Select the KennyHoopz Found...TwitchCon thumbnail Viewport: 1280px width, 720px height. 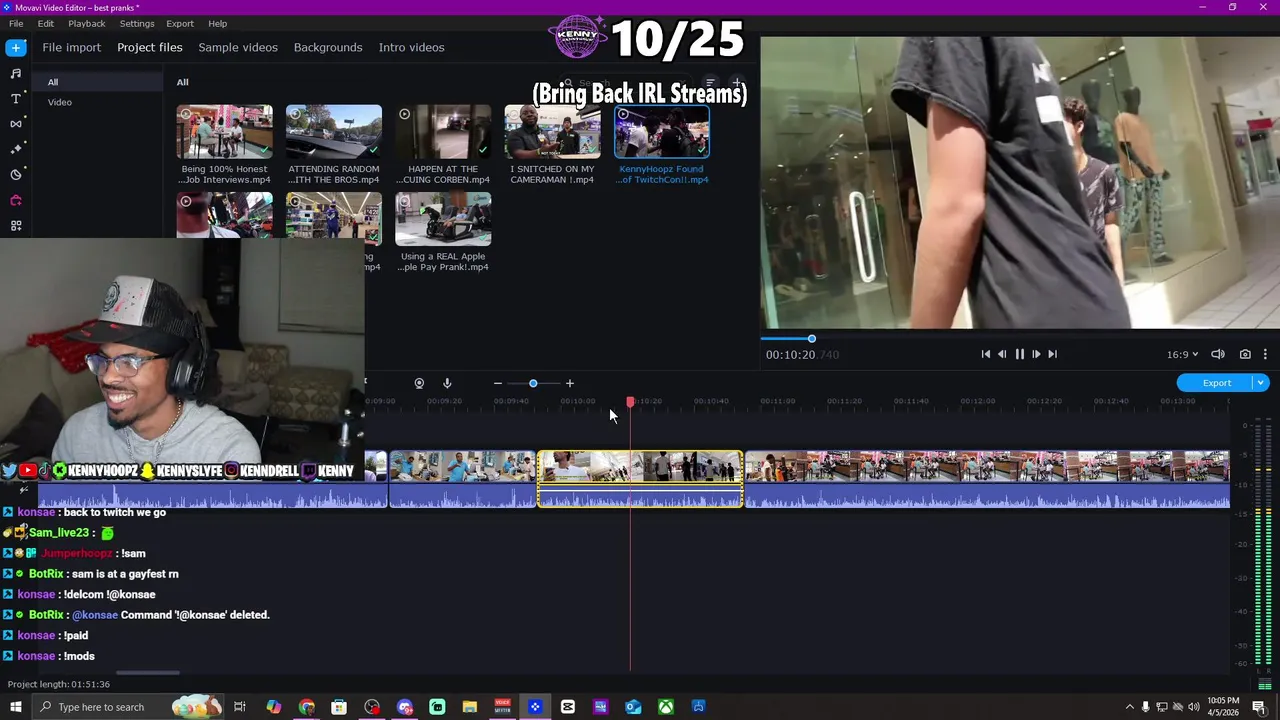click(x=662, y=132)
